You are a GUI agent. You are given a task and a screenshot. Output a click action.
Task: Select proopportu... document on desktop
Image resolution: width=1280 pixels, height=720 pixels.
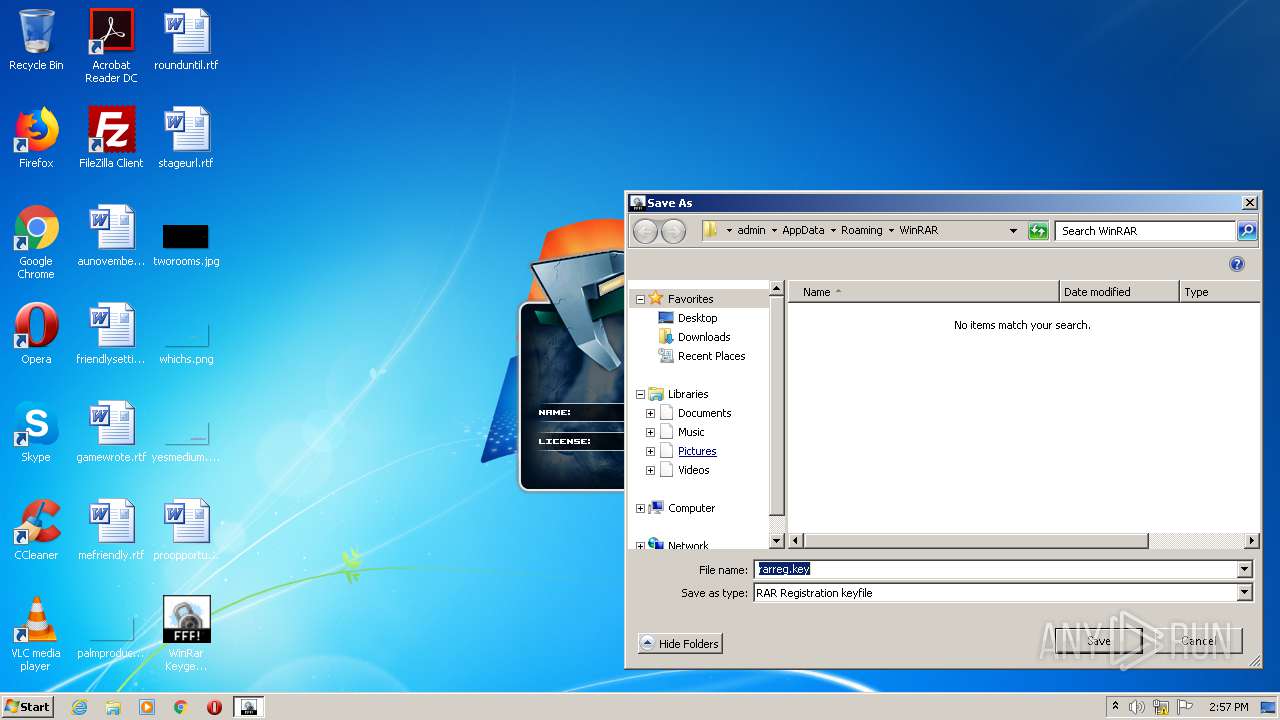(x=186, y=530)
